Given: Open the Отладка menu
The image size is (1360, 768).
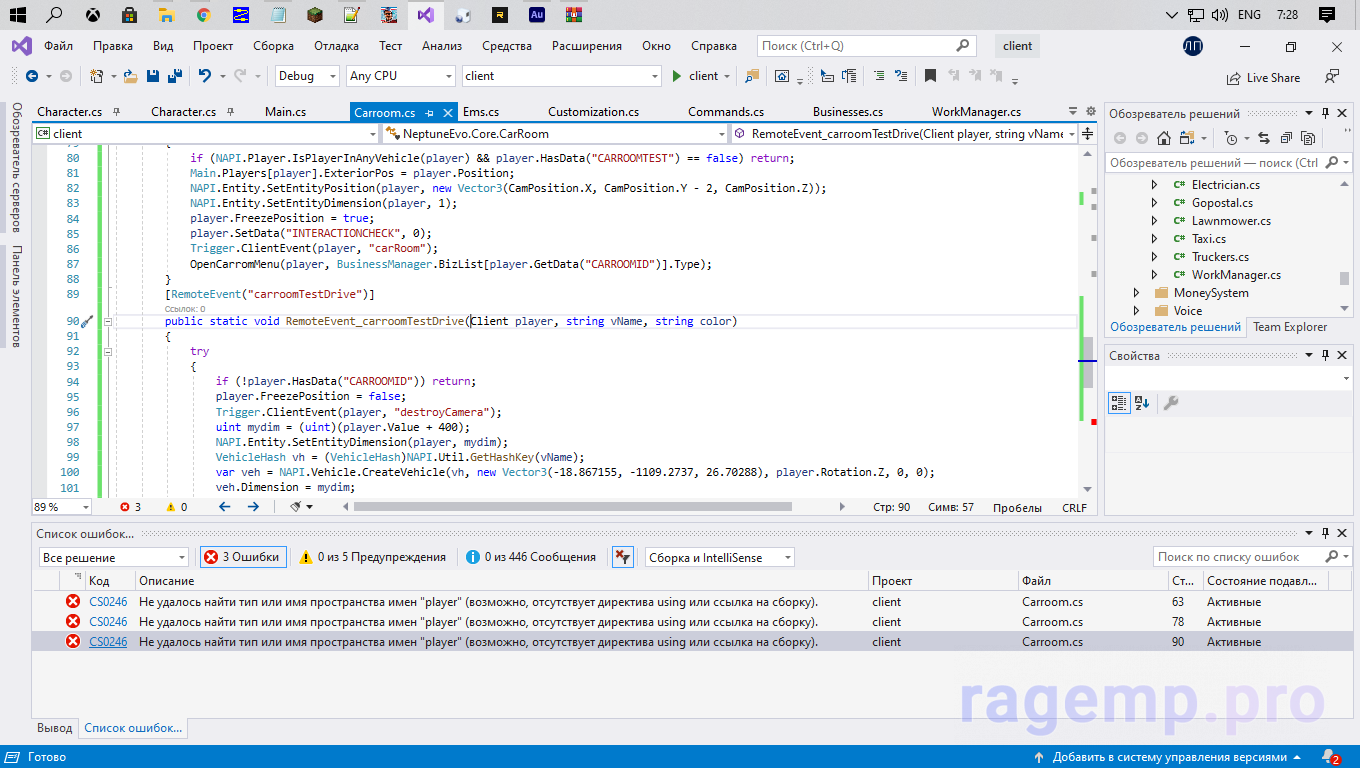Looking at the screenshot, I should (336, 46).
